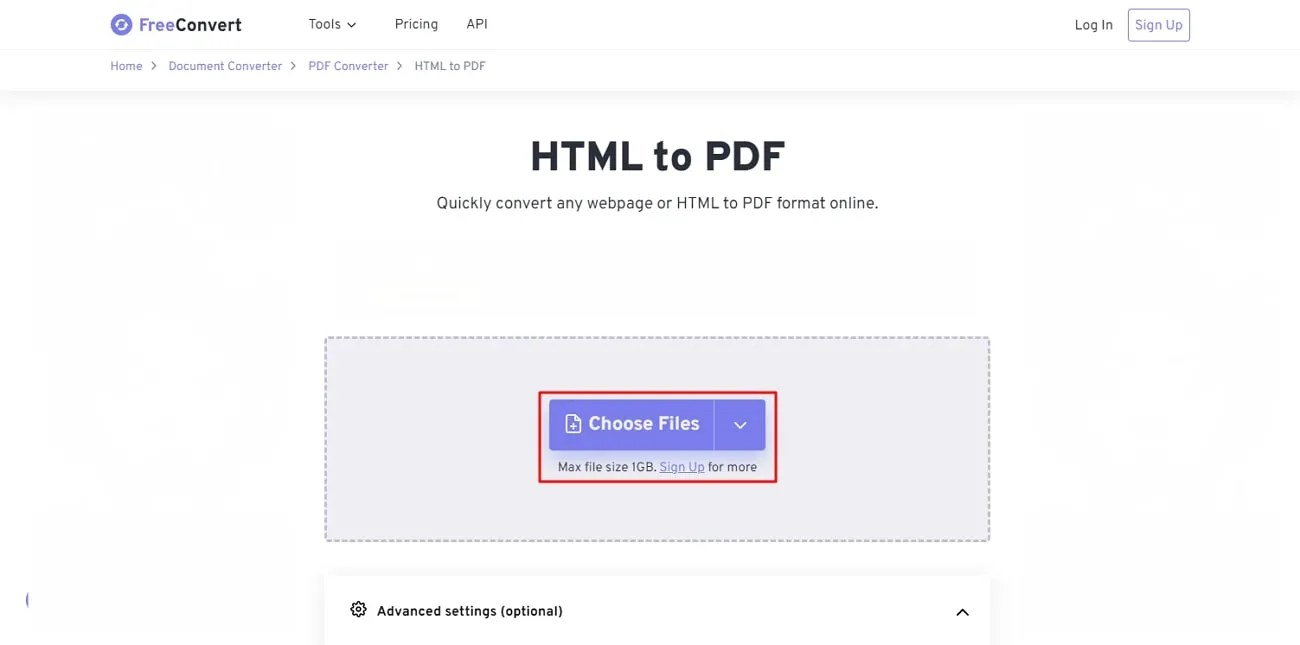Click the collapse chevron beside Advanced settings

pyautogui.click(x=962, y=611)
